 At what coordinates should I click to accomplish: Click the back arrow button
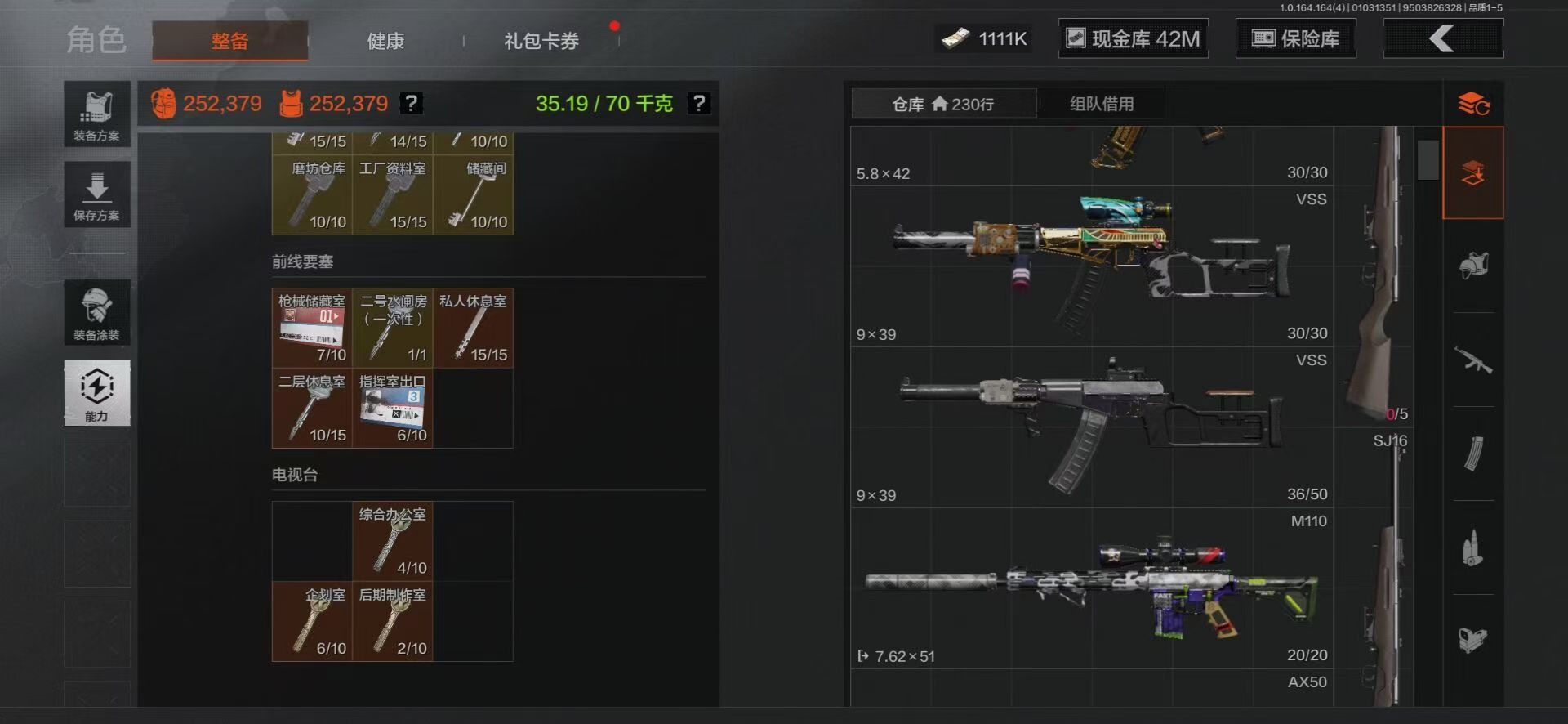1443,38
